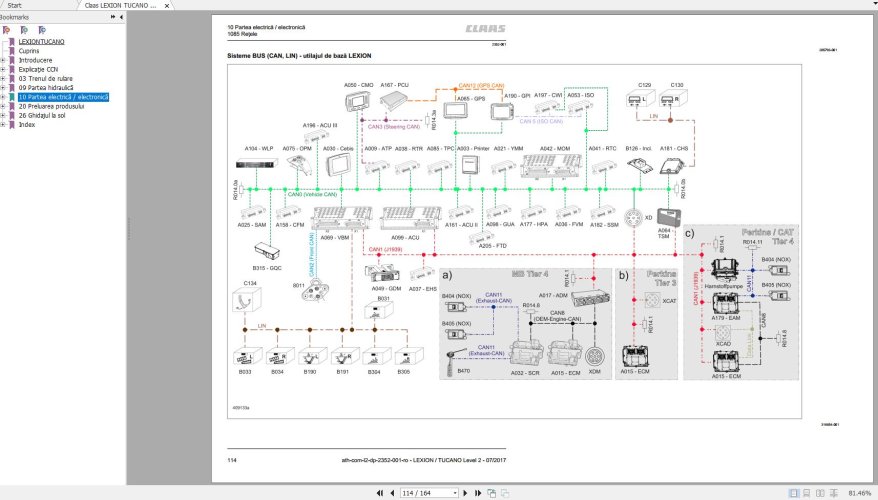The height and width of the screenshot is (500, 878).
Task: Click the purple bookmark icon beside Cuprins
Action: 12,51
